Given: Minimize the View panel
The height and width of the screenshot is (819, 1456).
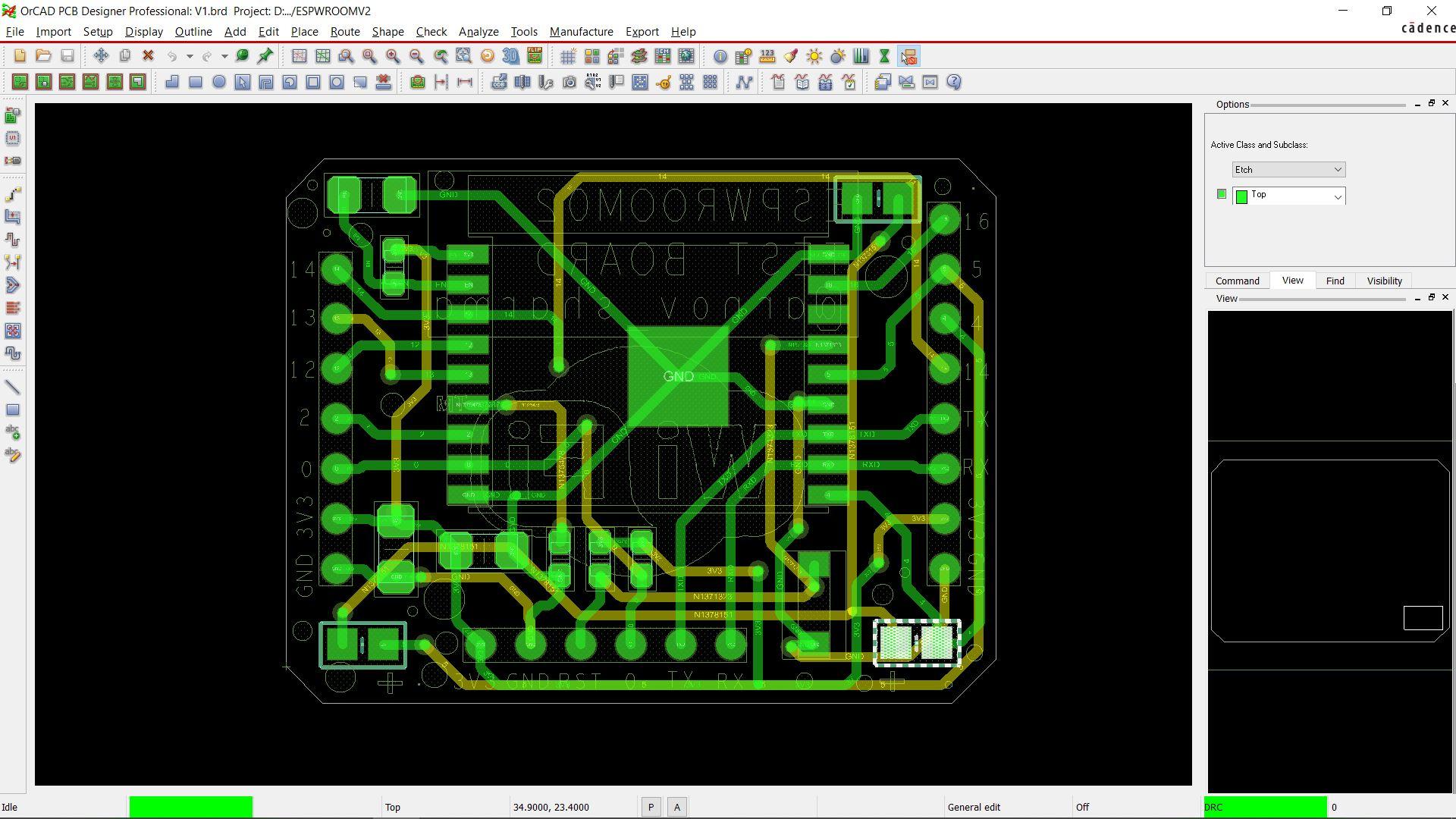Looking at the screenshot, I should coord(1417,298).
